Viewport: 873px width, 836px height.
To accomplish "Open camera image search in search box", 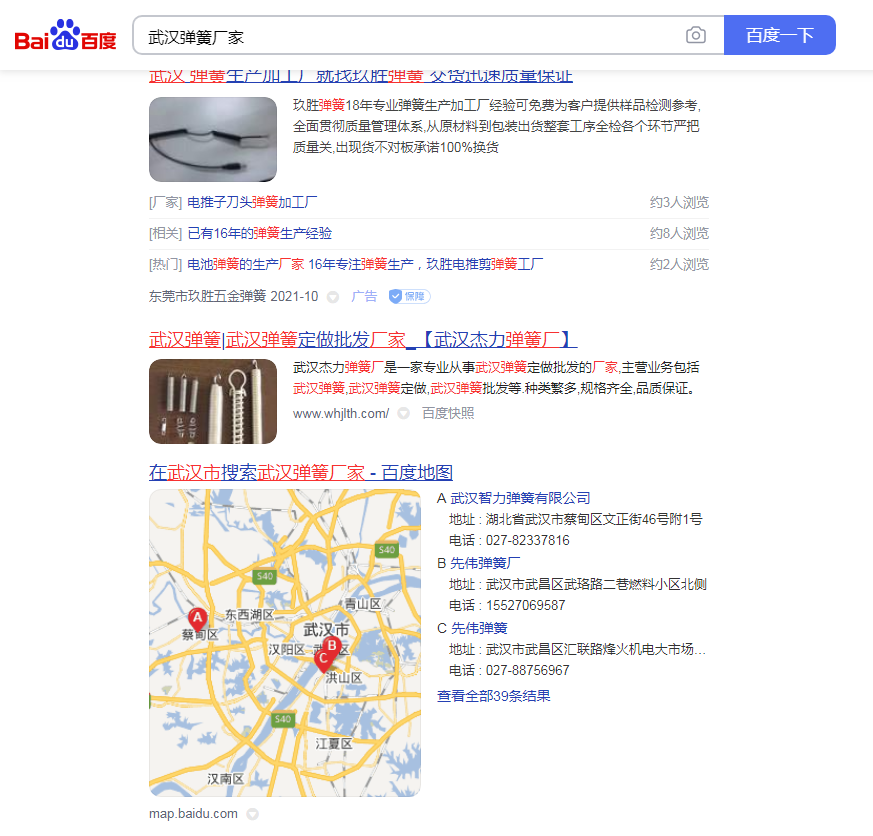I will (x=695, y=36).
